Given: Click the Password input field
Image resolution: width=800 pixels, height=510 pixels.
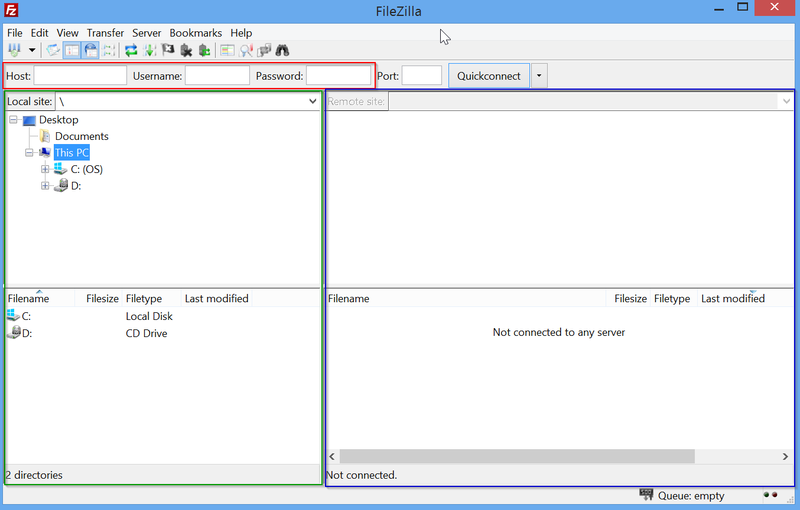Looking at the screenshot, I should point(338,75).
